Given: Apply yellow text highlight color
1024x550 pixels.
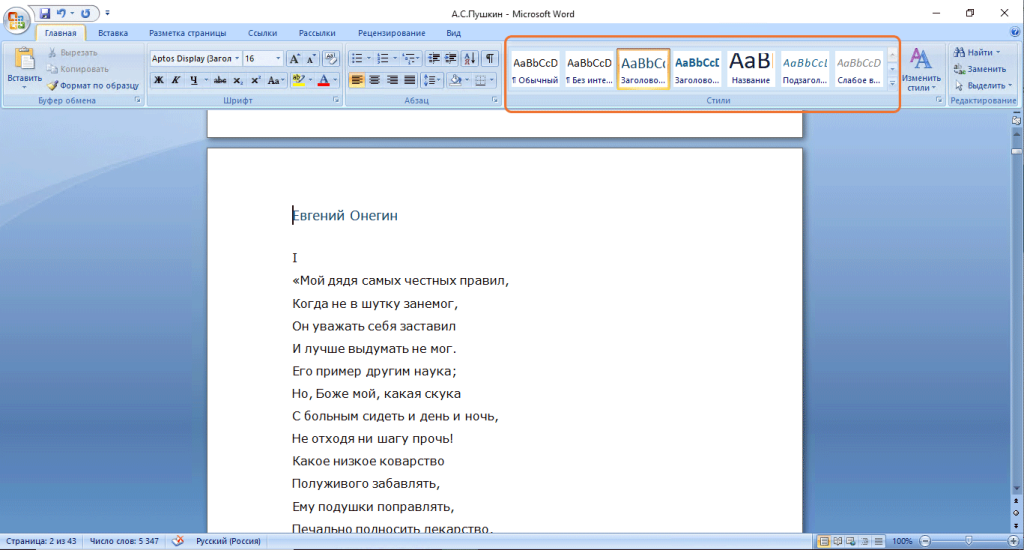Looking at the screenshot, I should coord(298,80).
